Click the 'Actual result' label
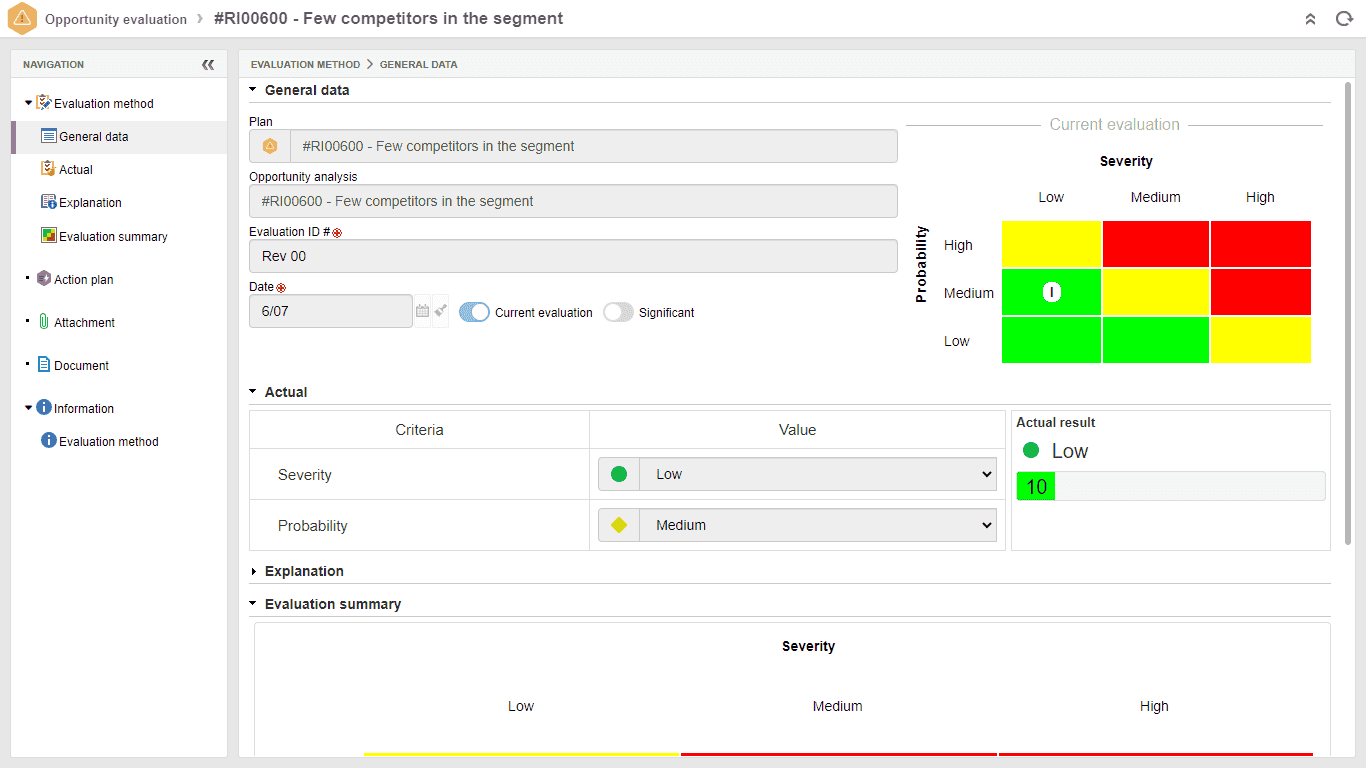This screenshot has width=1366, height=768. click(x=1056, y=423)
